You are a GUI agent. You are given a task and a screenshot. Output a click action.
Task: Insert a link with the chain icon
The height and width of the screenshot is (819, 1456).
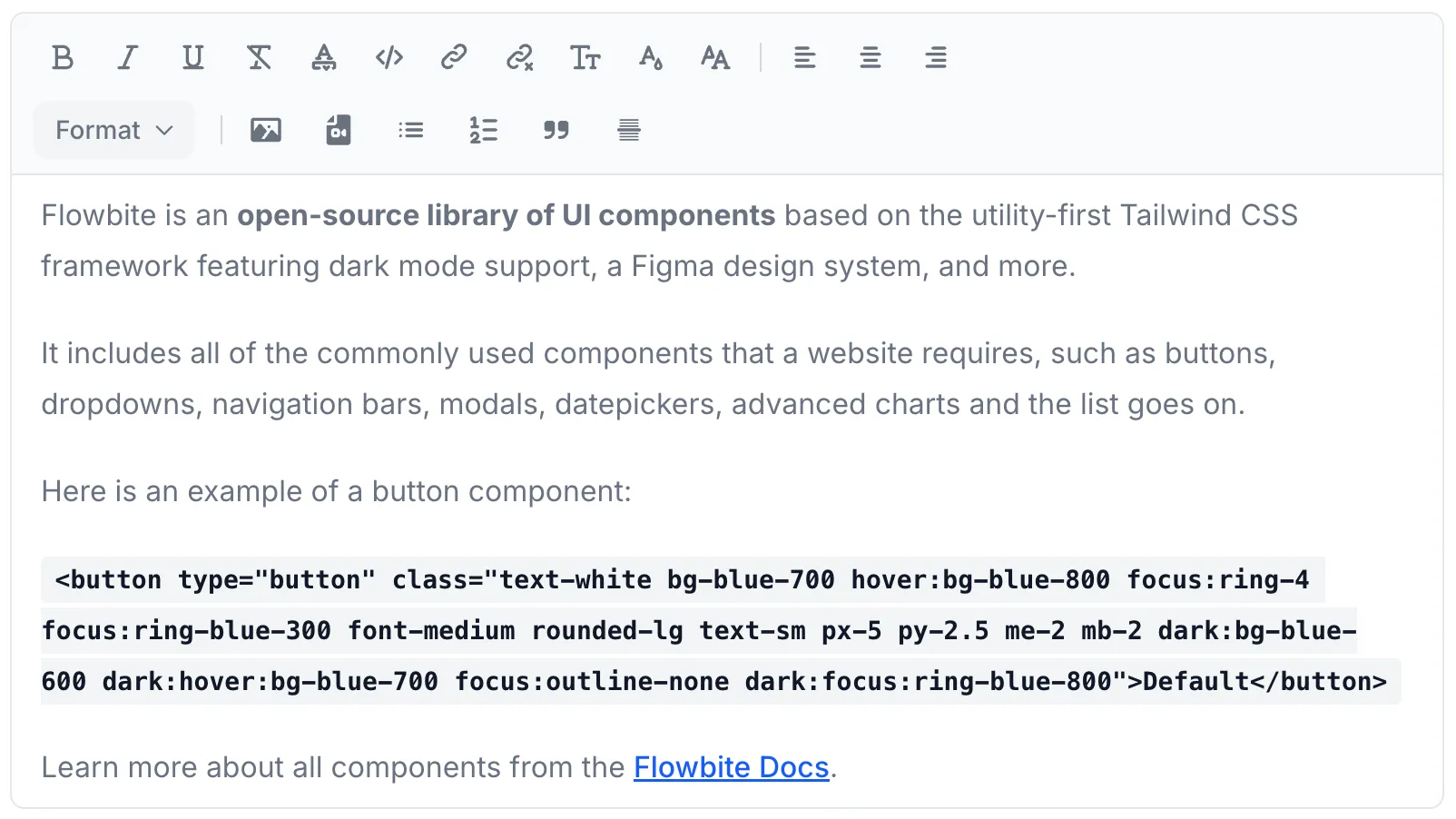454,58
